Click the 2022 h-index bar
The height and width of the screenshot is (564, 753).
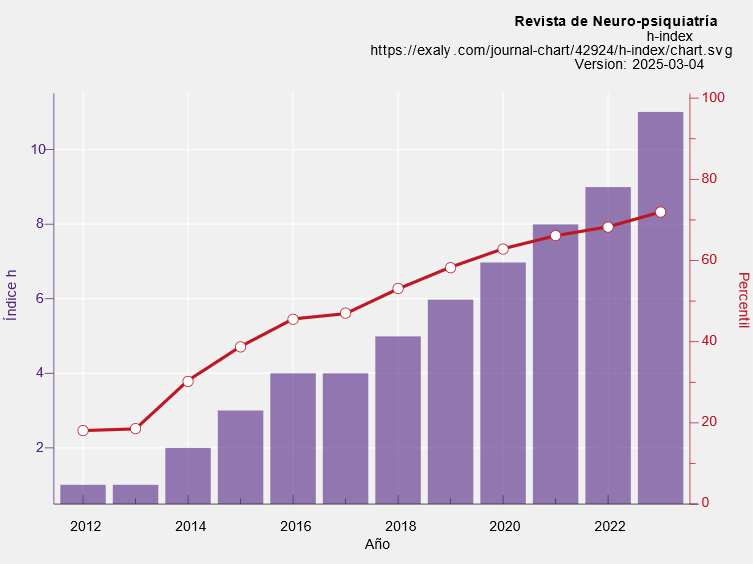(608, 345)
